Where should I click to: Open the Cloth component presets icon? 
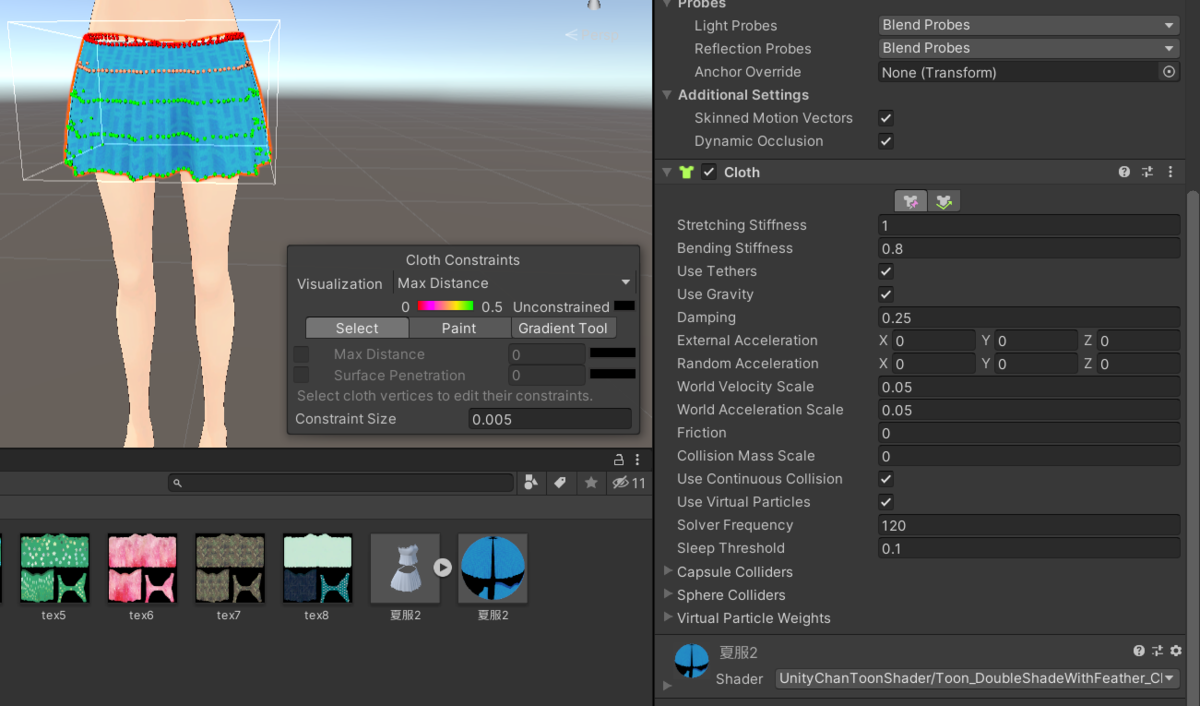[x=1147, y=172]
